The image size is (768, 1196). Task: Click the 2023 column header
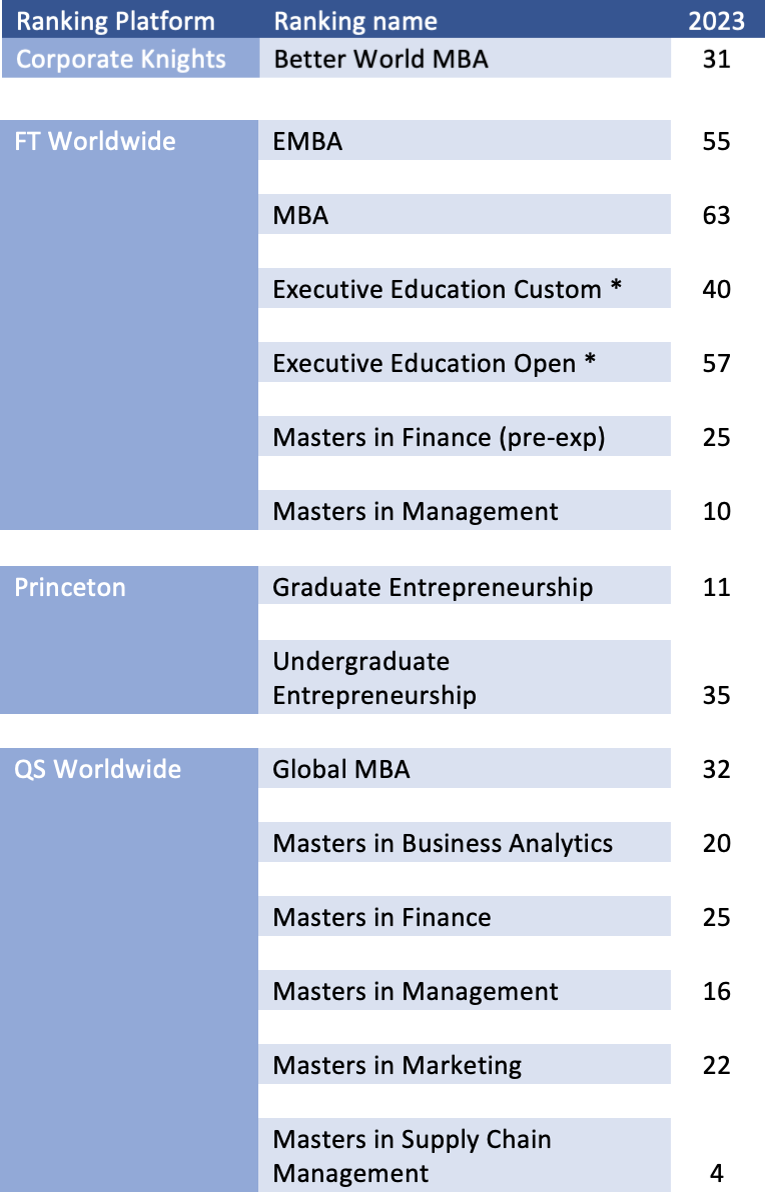click(x=716, y=21)
